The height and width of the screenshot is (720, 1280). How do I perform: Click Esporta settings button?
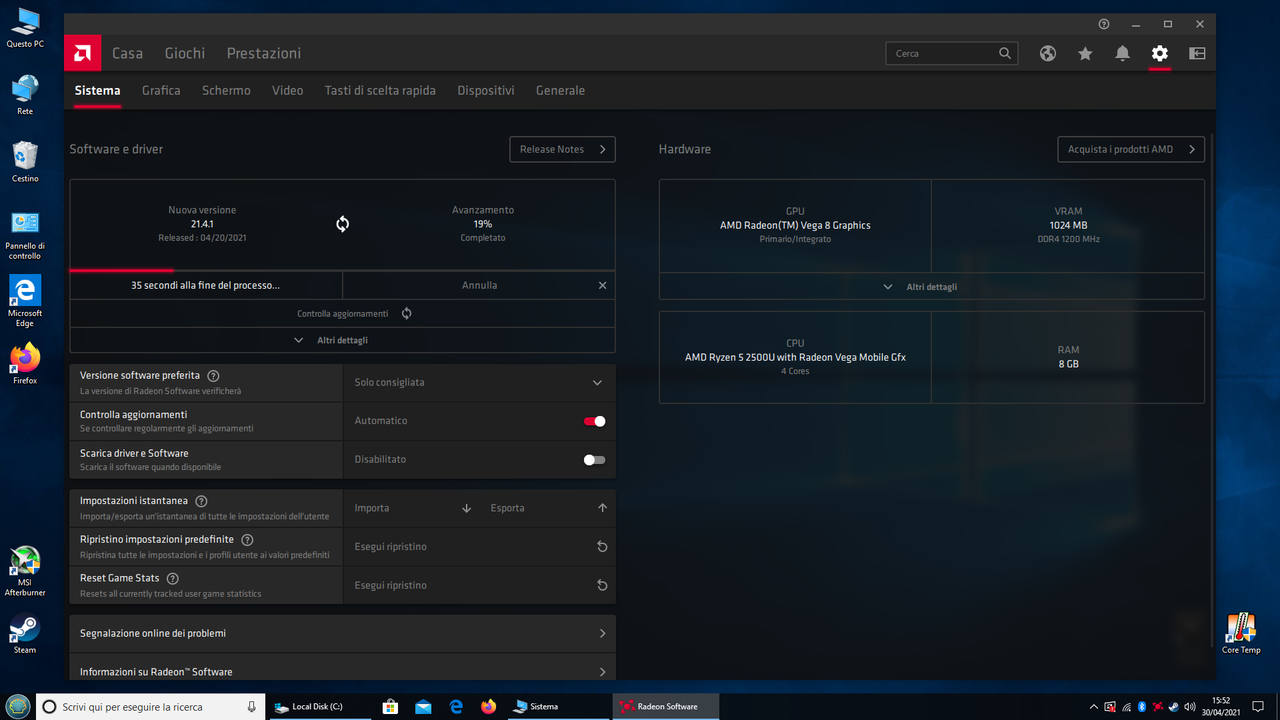[547, 508]
